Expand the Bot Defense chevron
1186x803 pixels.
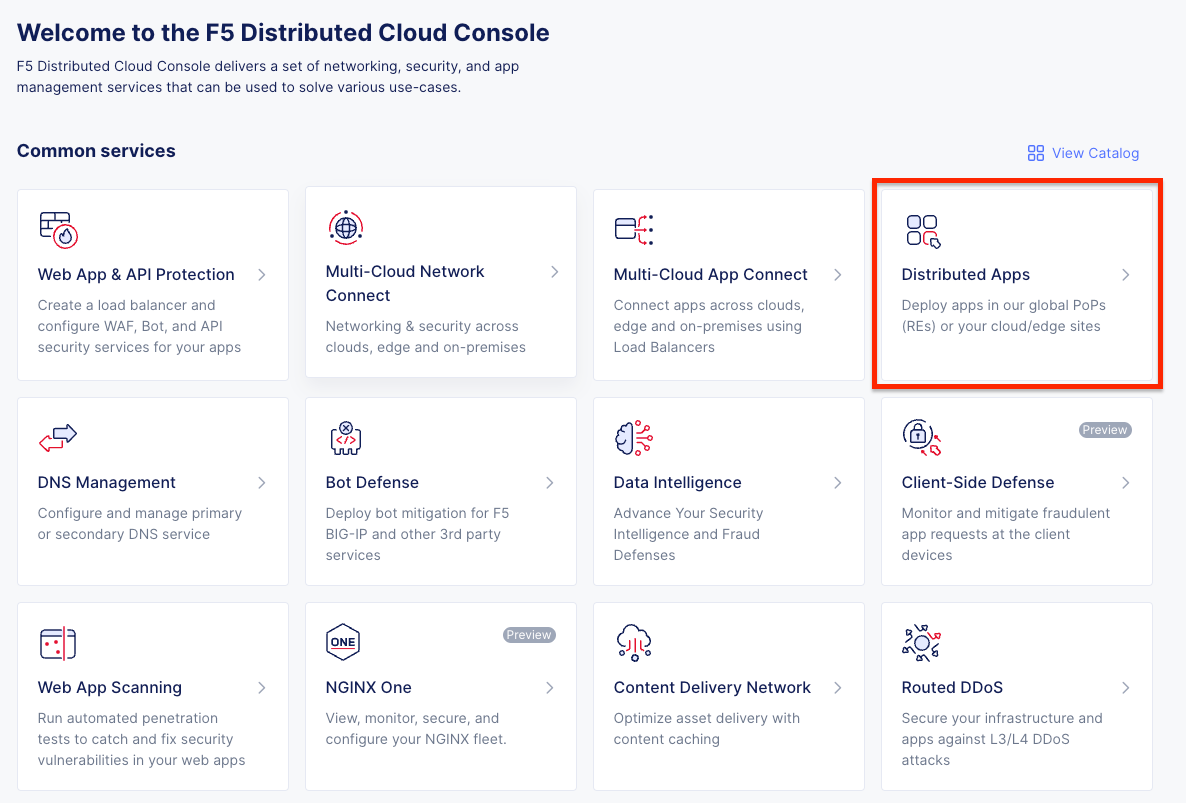550,482
